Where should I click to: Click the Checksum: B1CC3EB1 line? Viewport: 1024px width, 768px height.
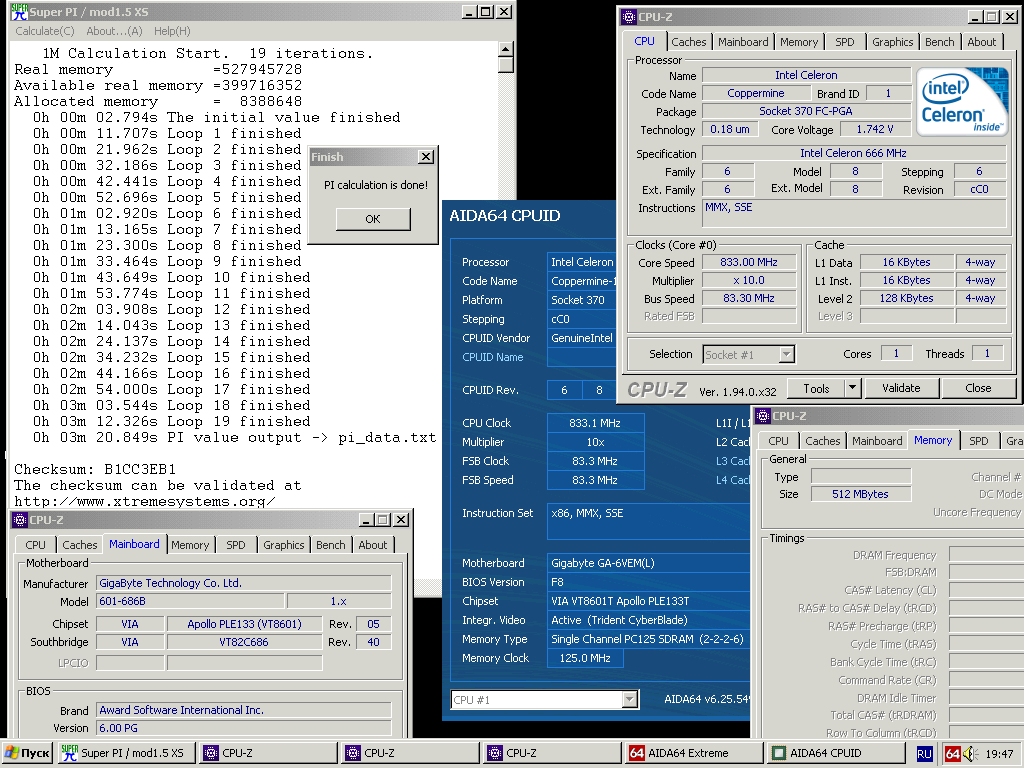pyautogui.click(x=95, y=469)
